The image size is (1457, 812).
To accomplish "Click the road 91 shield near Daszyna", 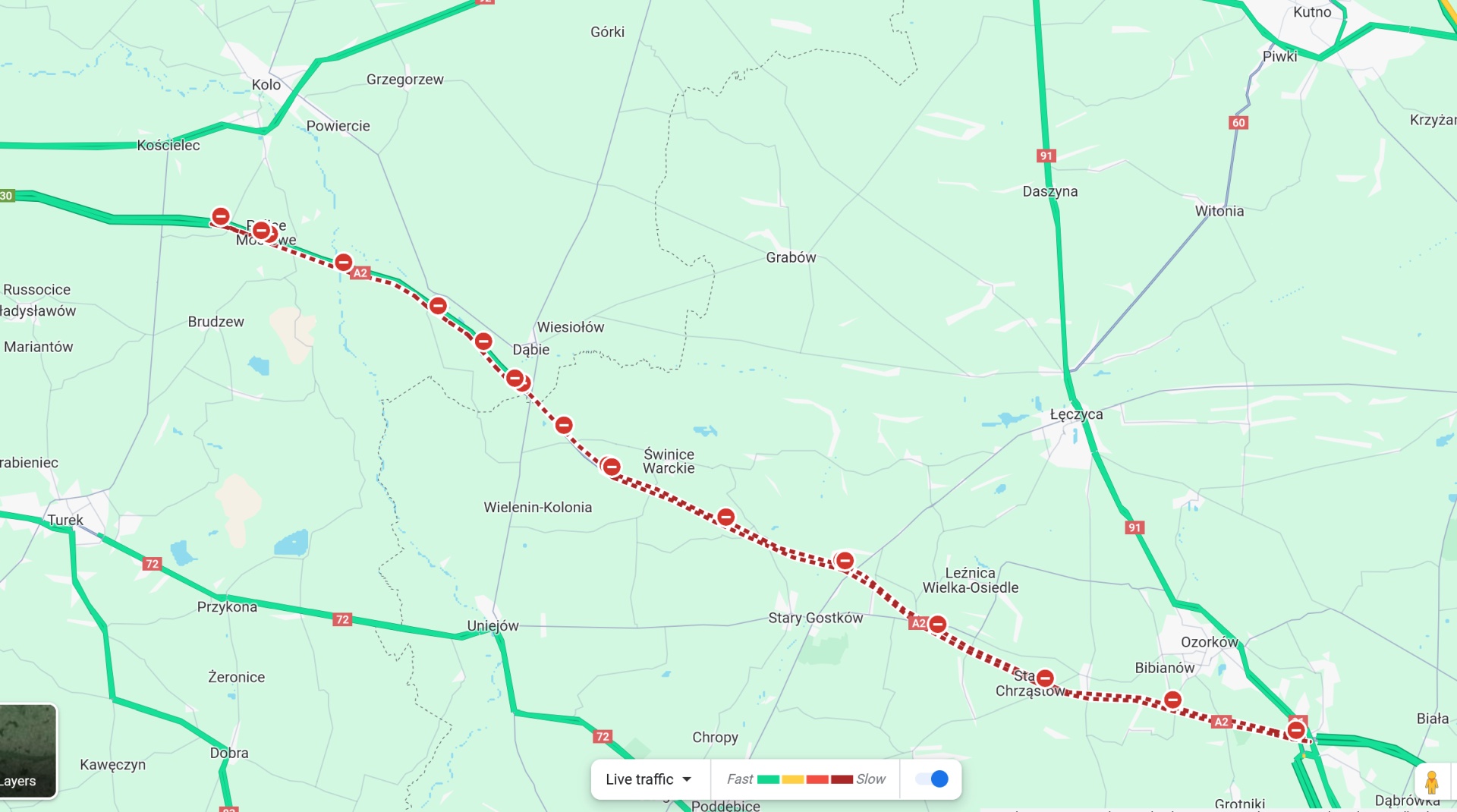I will click(x=1046, y=156).
